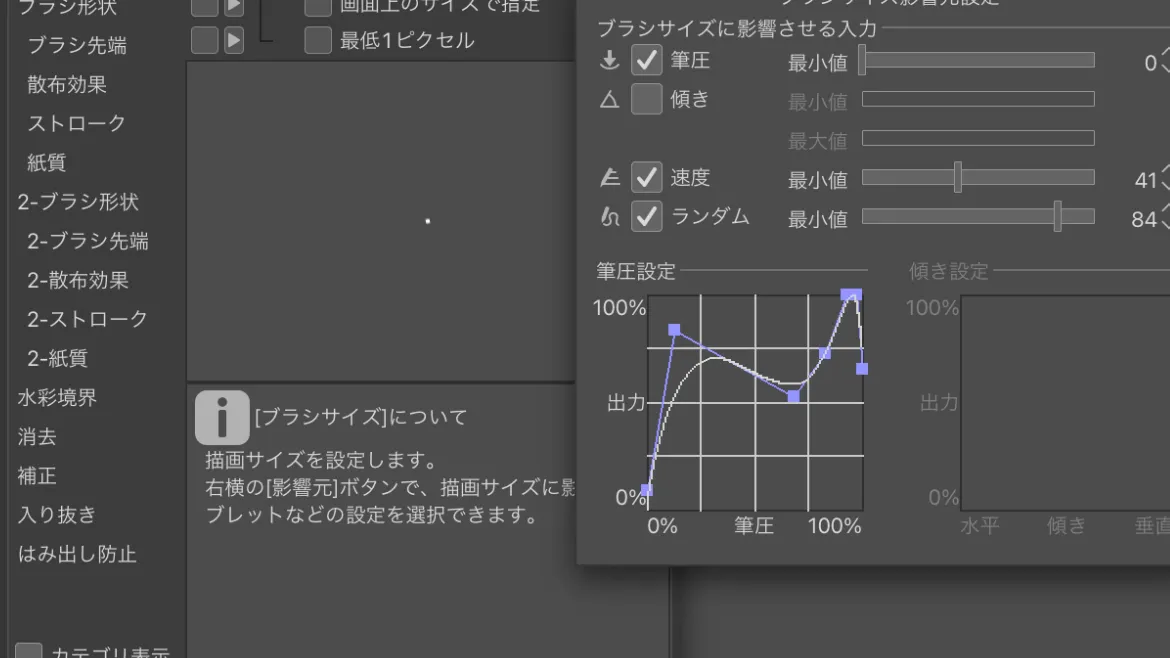Enable the 傾き checkbox
Screen dimensions: 1170x658
pyautogui.click(x=647, y=98)
